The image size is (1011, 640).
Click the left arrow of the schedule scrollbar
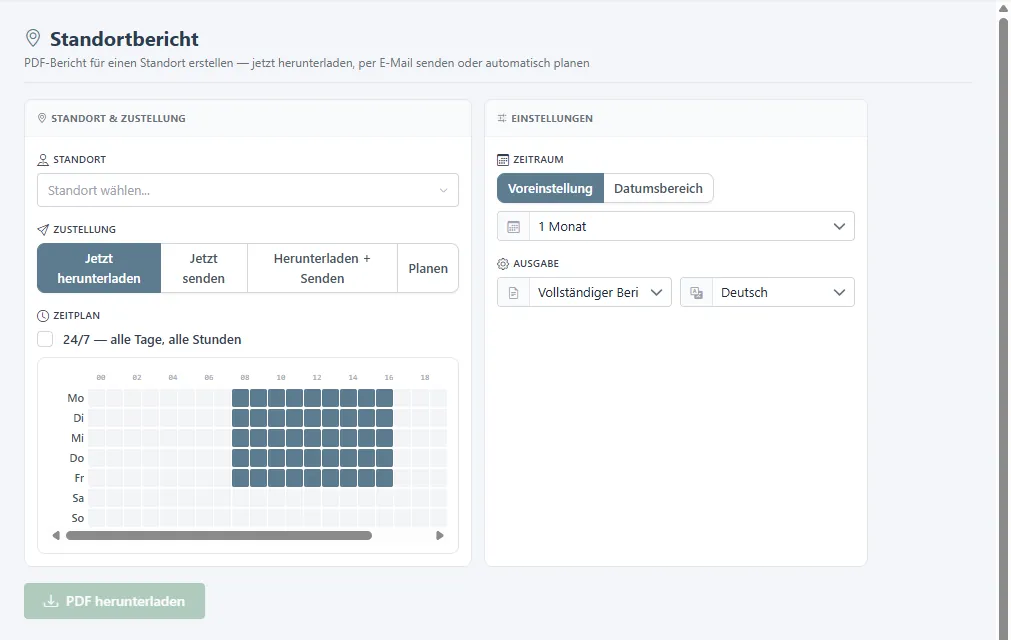[x=56, y=536]
